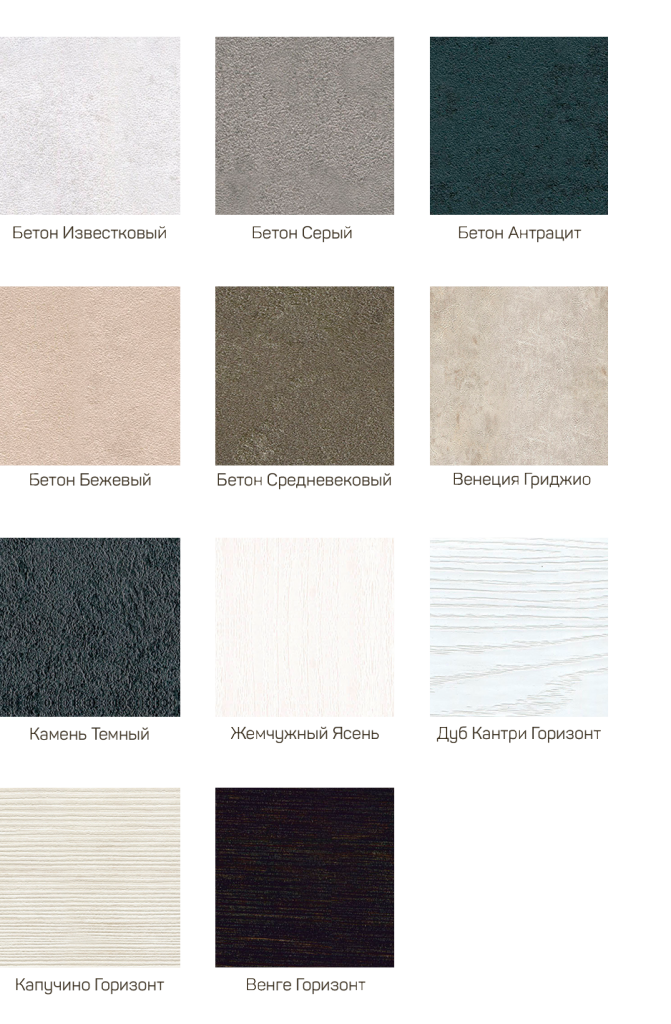Pick the Бетон Антрацит dark teal swatch
This screenshot has width=671, height=1024.
pyautogui.click(x=518, y=126)
